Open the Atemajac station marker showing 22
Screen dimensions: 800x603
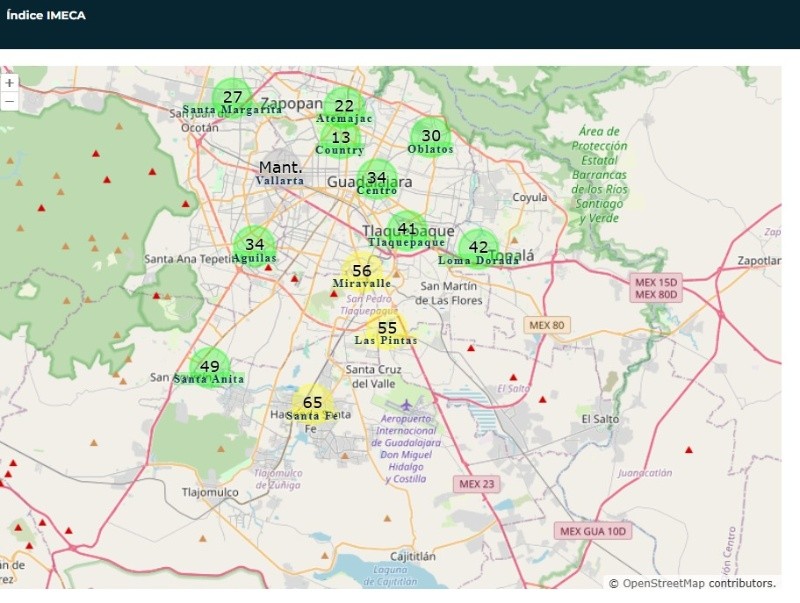(x=344, y=106)
